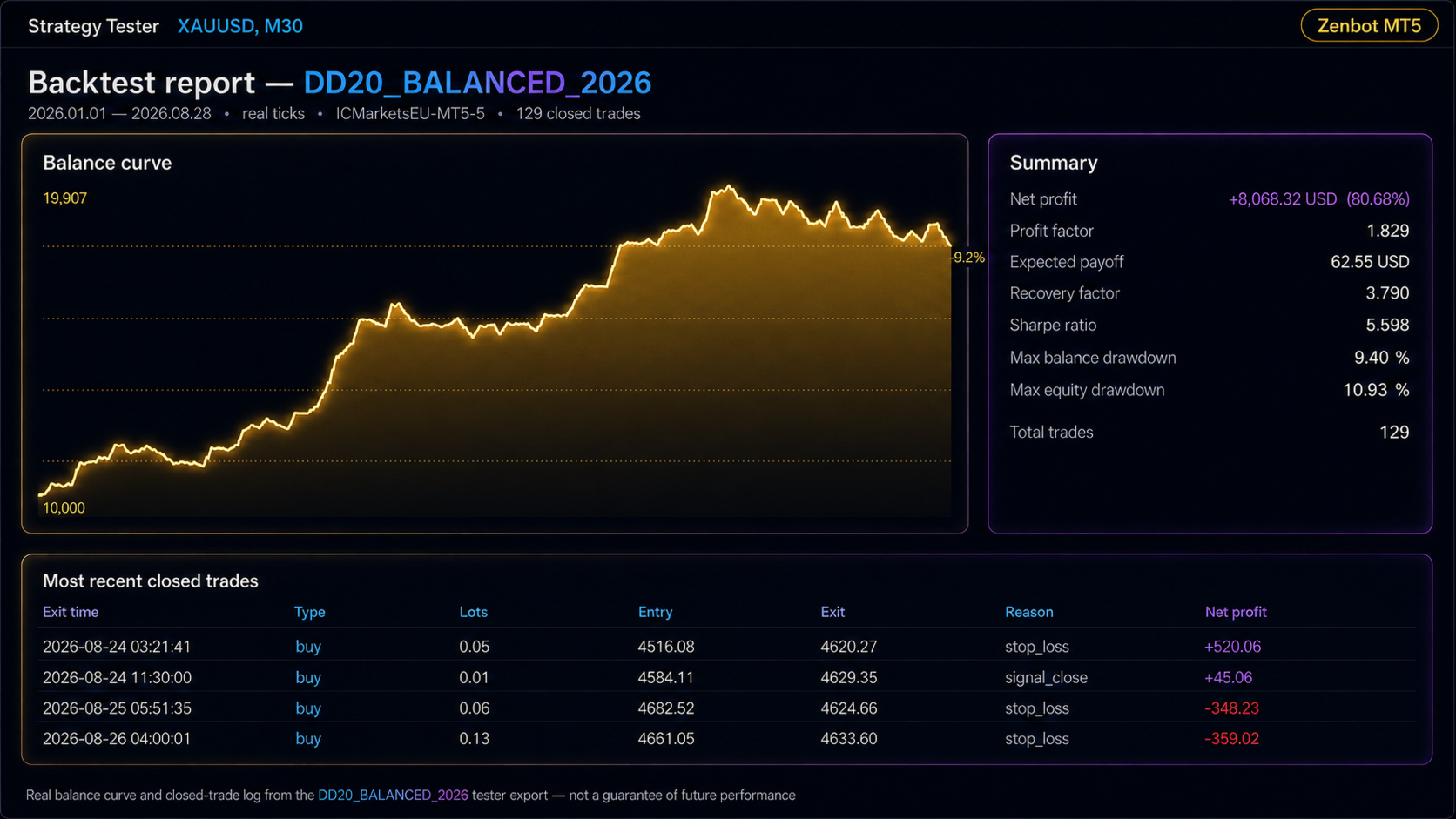Click the Zenbot MT5 badge button
Viewport: 1456px width, 819px height.
pos(1369,26)
